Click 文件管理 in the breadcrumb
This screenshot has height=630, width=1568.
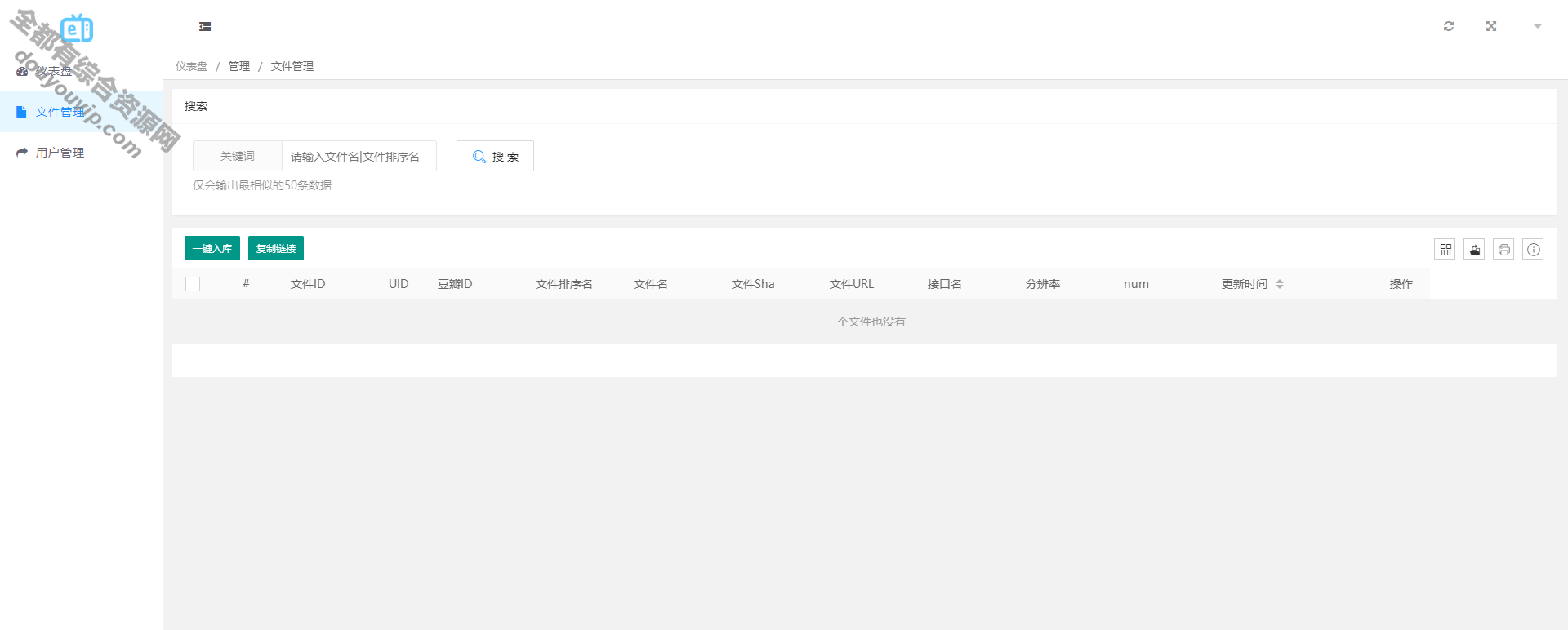tap(292, 66)
